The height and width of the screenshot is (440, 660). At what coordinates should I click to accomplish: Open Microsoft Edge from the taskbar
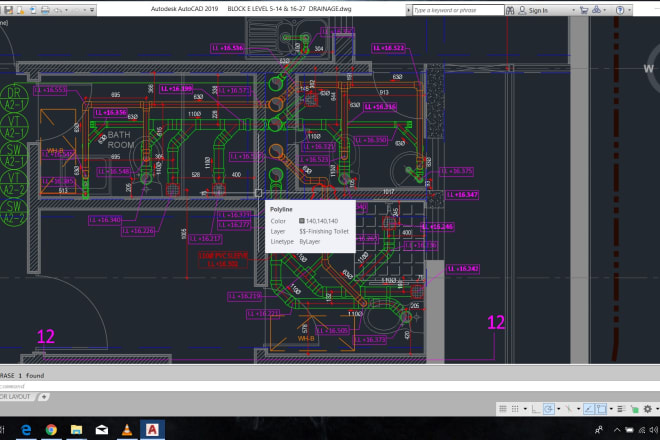pos(26,429)
